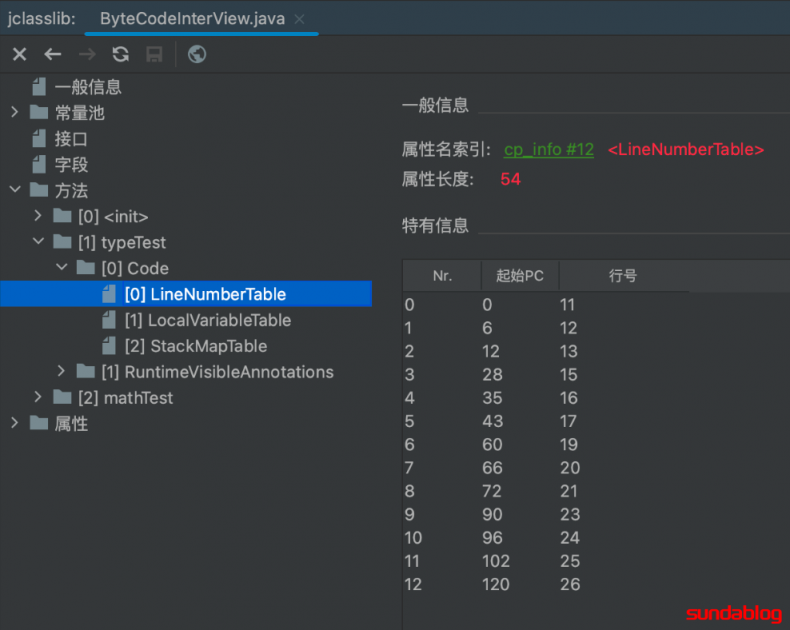Open the cp_info #12 link
Image resolution: width=790 pixels, height=630 pixels.
(x=549, y=150)
